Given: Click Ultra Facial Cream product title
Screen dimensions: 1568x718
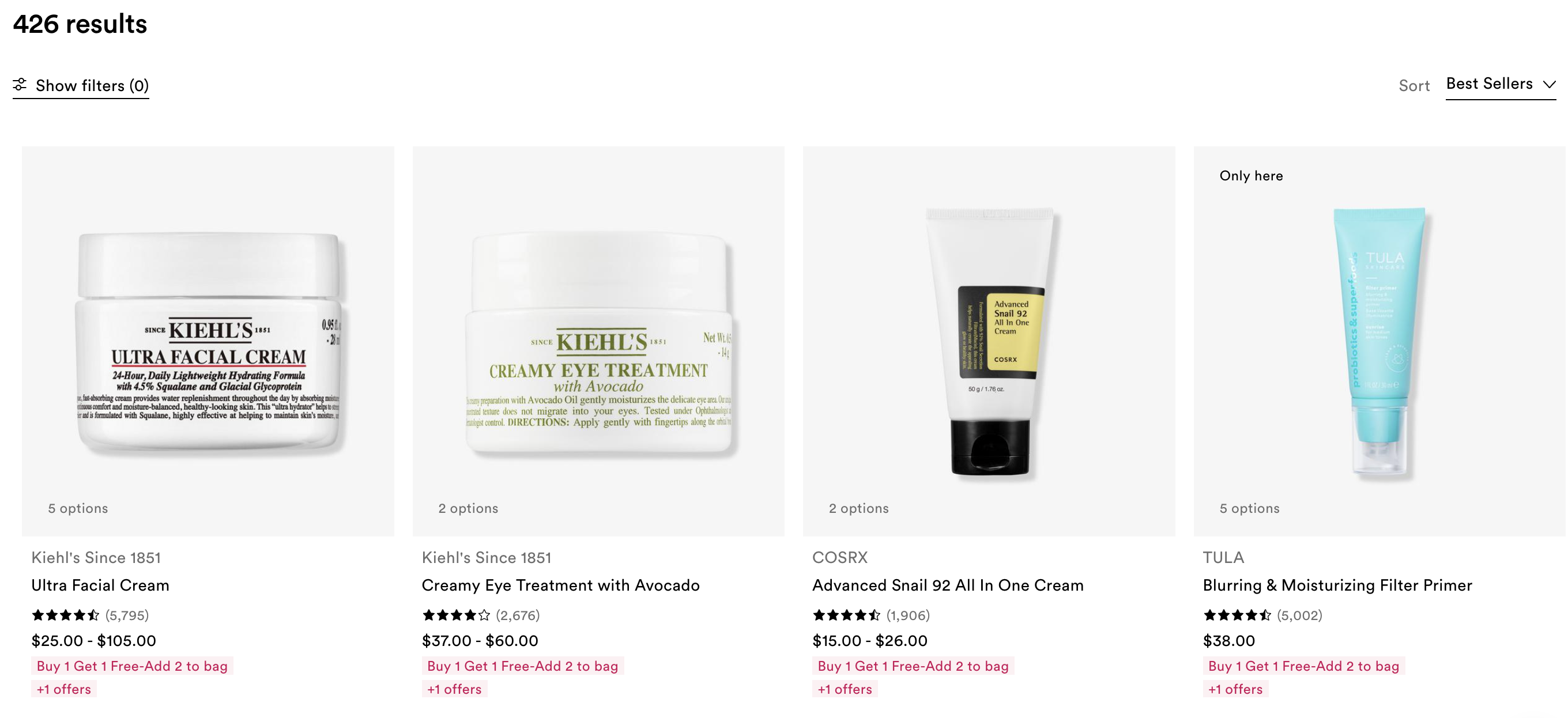Looking at the screenshot, I should coord(100,585).
